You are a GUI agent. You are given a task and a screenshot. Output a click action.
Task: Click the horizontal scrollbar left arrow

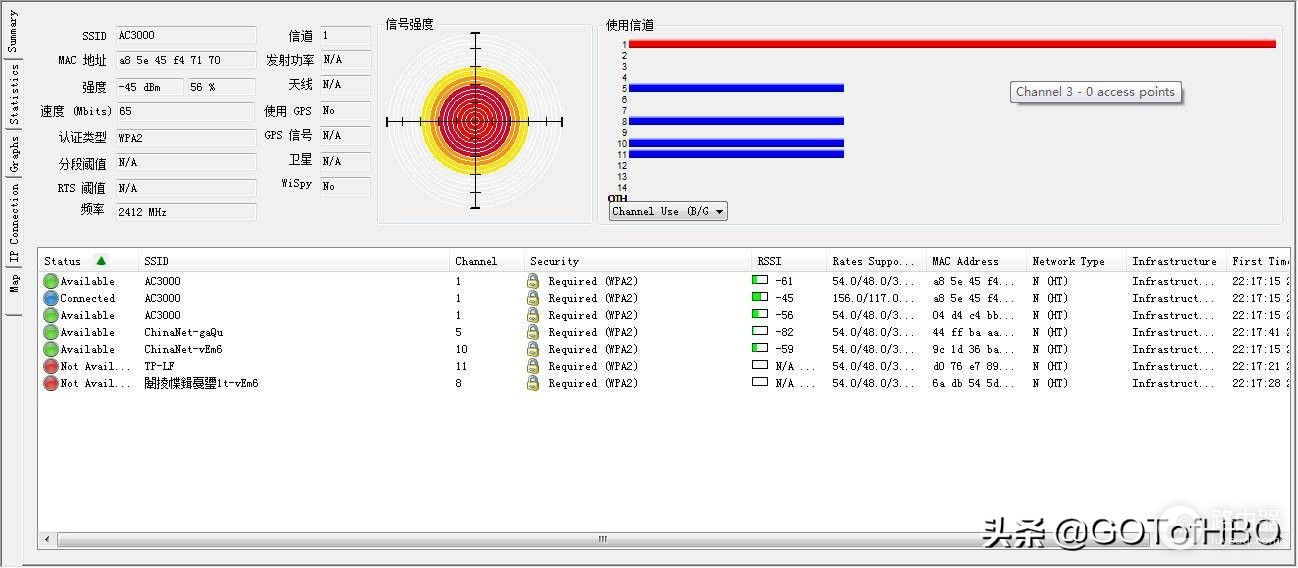click(46, 539)
